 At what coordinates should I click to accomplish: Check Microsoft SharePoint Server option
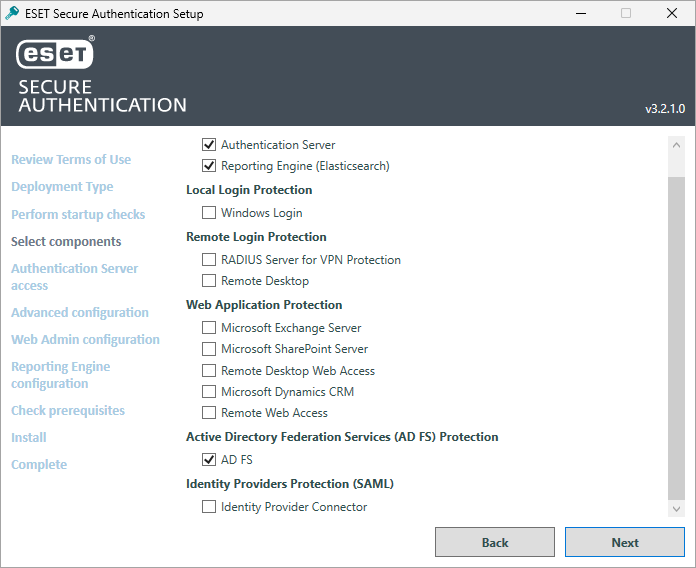209,349
